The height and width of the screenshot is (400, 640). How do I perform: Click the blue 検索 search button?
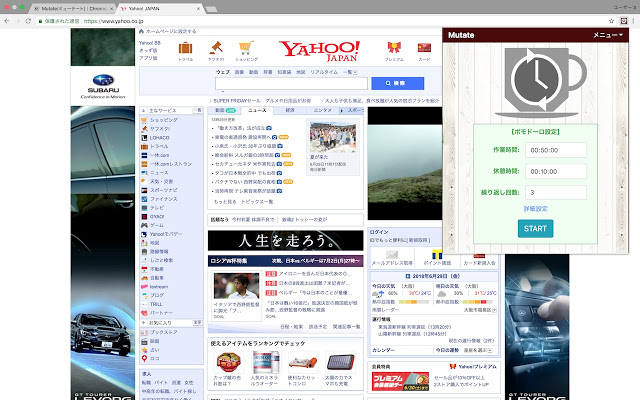tap(398, 83)
